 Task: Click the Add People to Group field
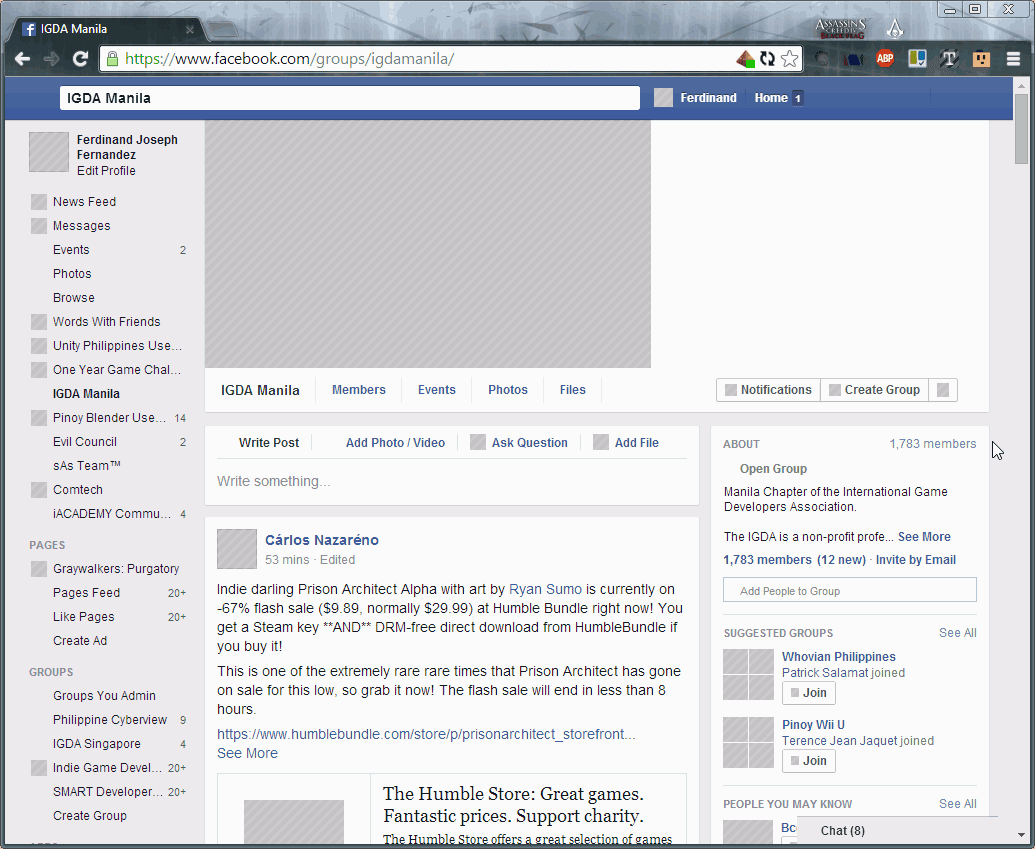click(850, 590)
